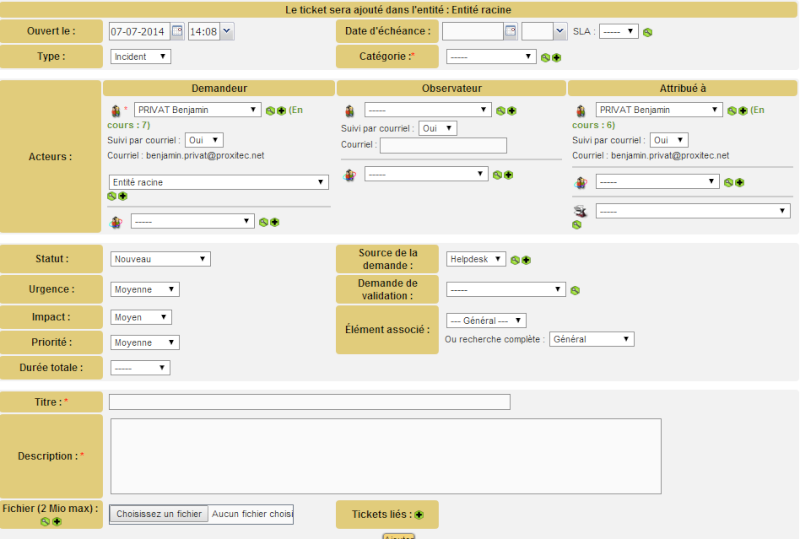The image size is (800, 539).
Task: Click green plus icon beside Catégorie dropdown
Action: [x=556, y=58]
